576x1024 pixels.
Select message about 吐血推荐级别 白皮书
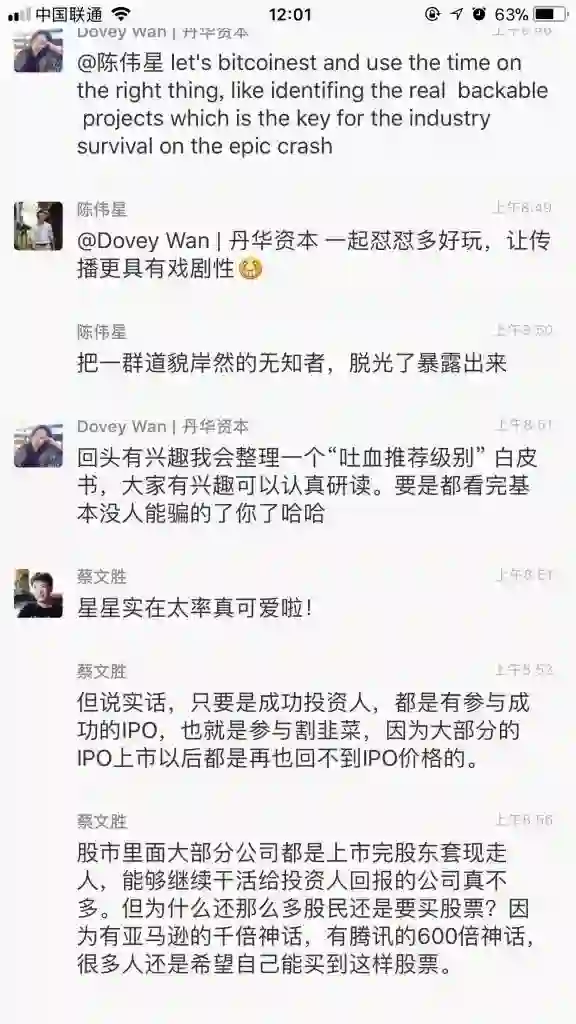coord(307,485)
